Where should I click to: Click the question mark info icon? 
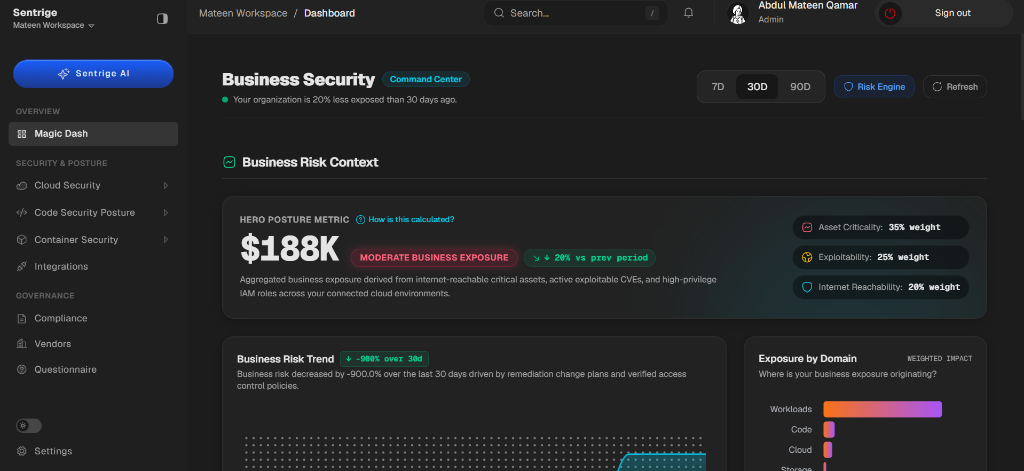tap(360, 219)
